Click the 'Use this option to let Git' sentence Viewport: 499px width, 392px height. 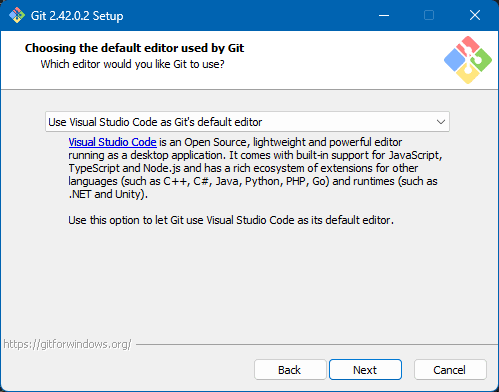click(231, 220)
